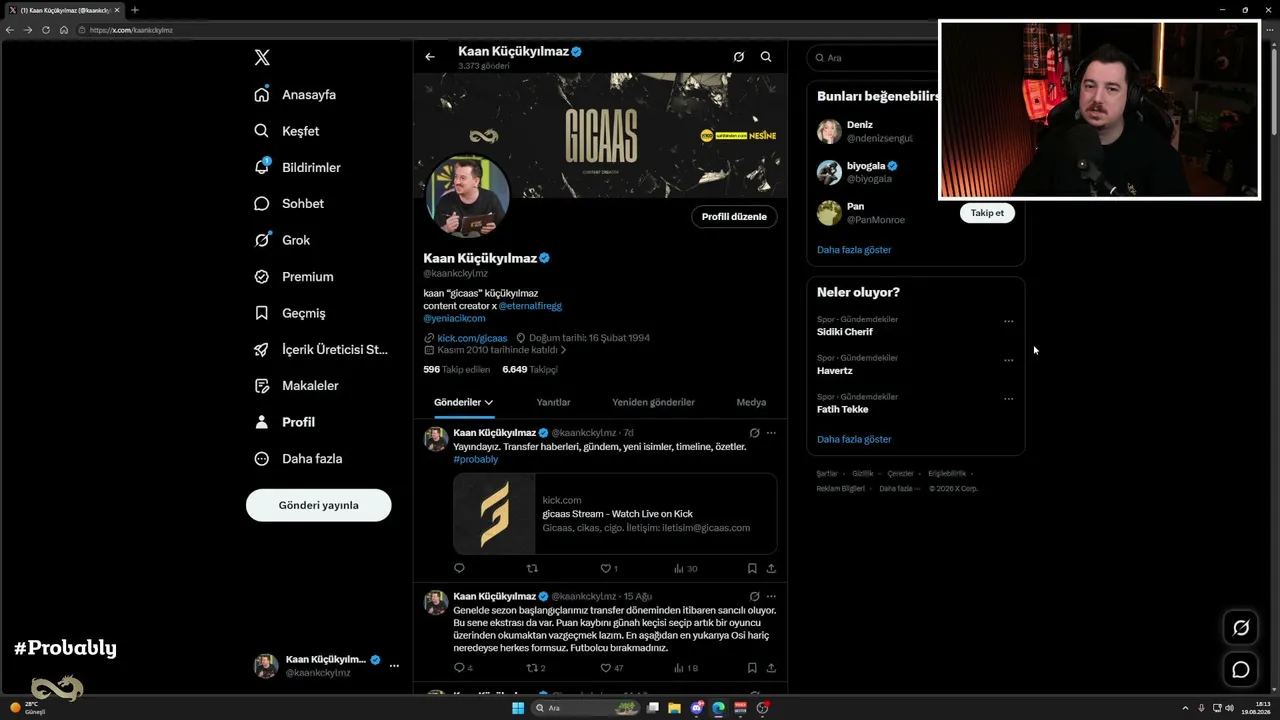
Task: Open Anasayfa home page
Action: 295,94
